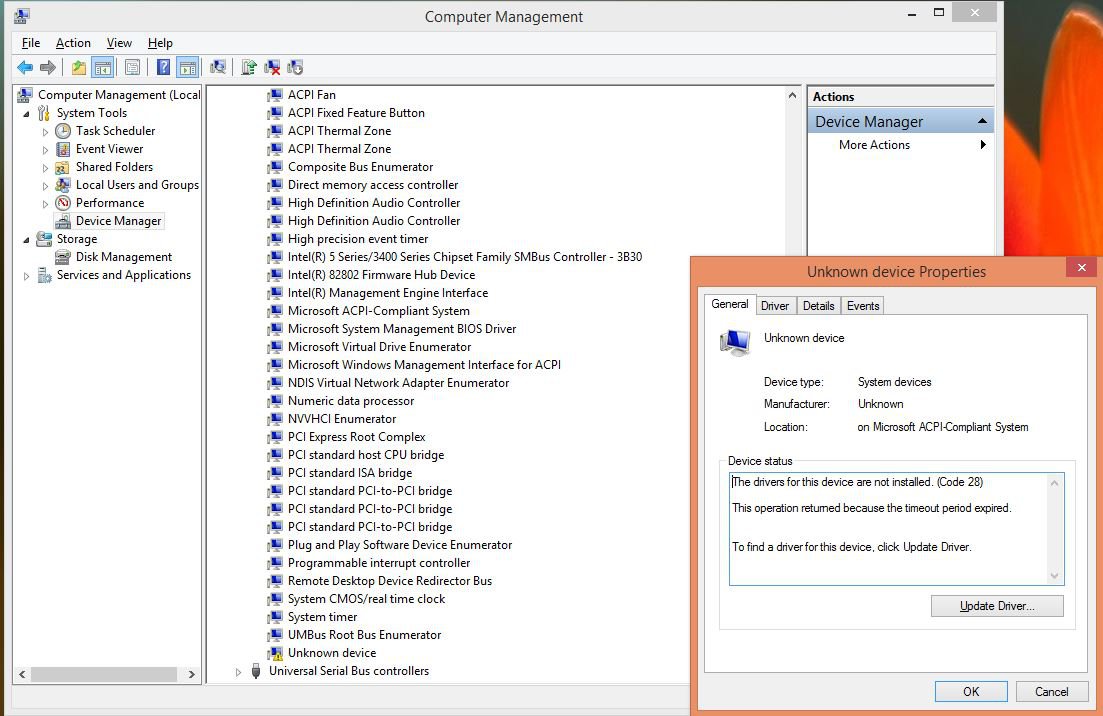Click the Up one level folder icon
Image resolution: width=1103 pixels, height=716 pixels.
(79, 68)
